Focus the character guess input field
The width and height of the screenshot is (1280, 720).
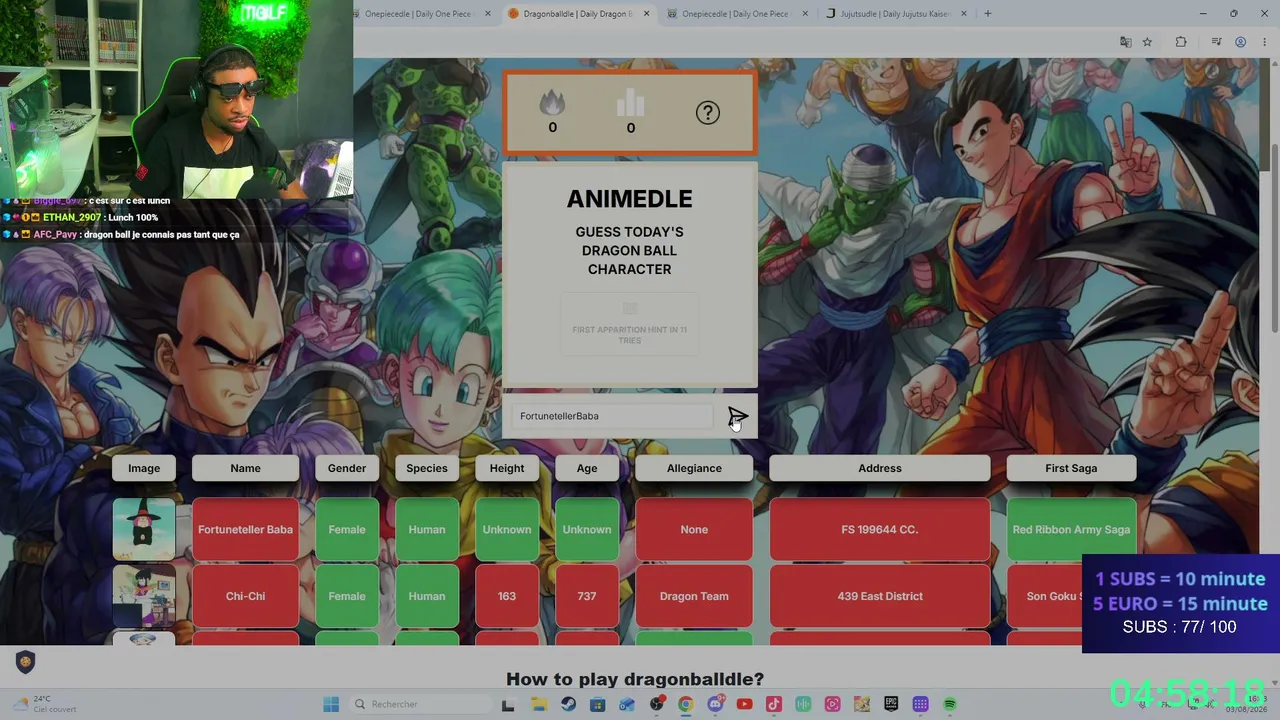click(x=612, y=416)
